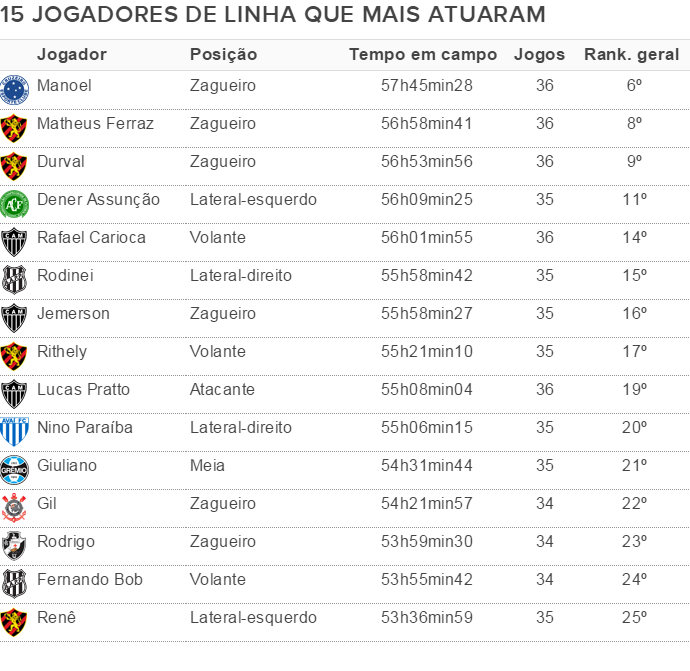
Task: Click the player name Rithely
Action: pos(62,352)
